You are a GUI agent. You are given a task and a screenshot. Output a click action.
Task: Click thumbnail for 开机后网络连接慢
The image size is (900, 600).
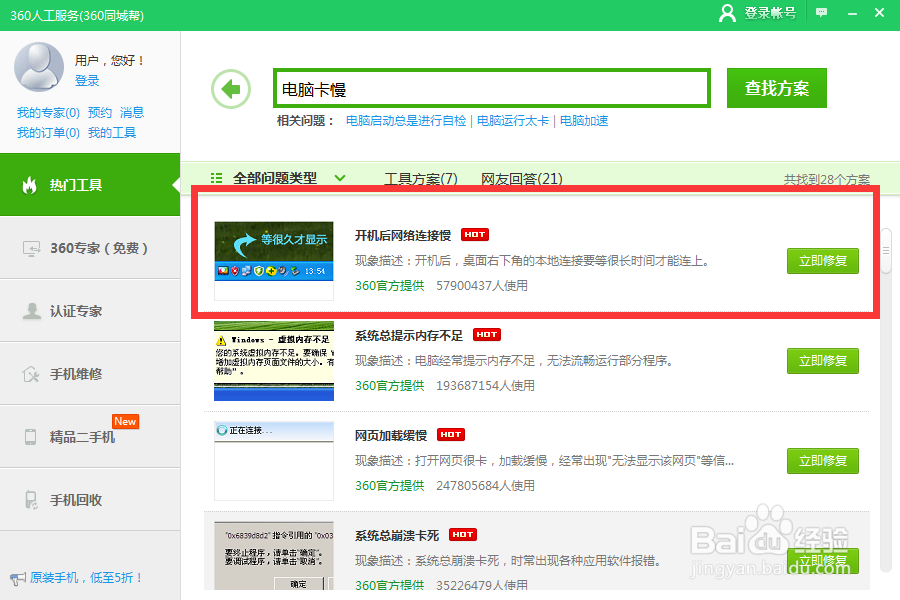point(274,261)
